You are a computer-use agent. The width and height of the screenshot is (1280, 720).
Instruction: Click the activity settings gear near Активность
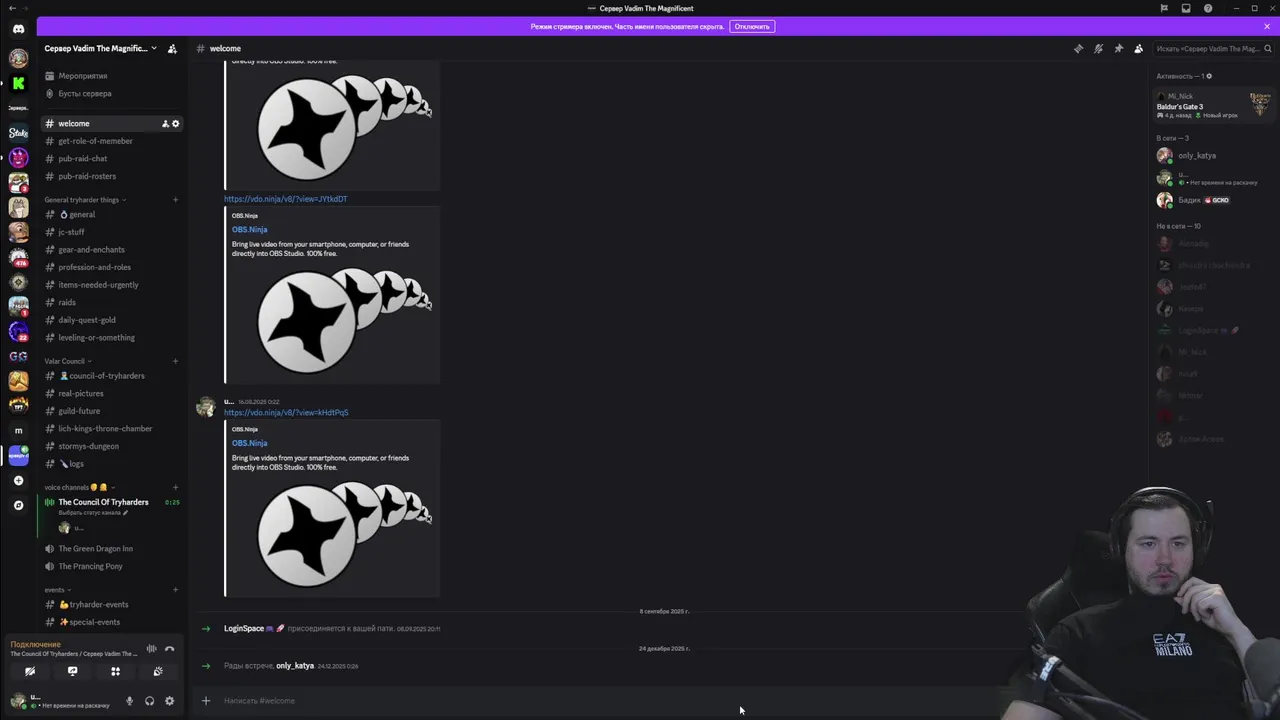(1209, 76)
